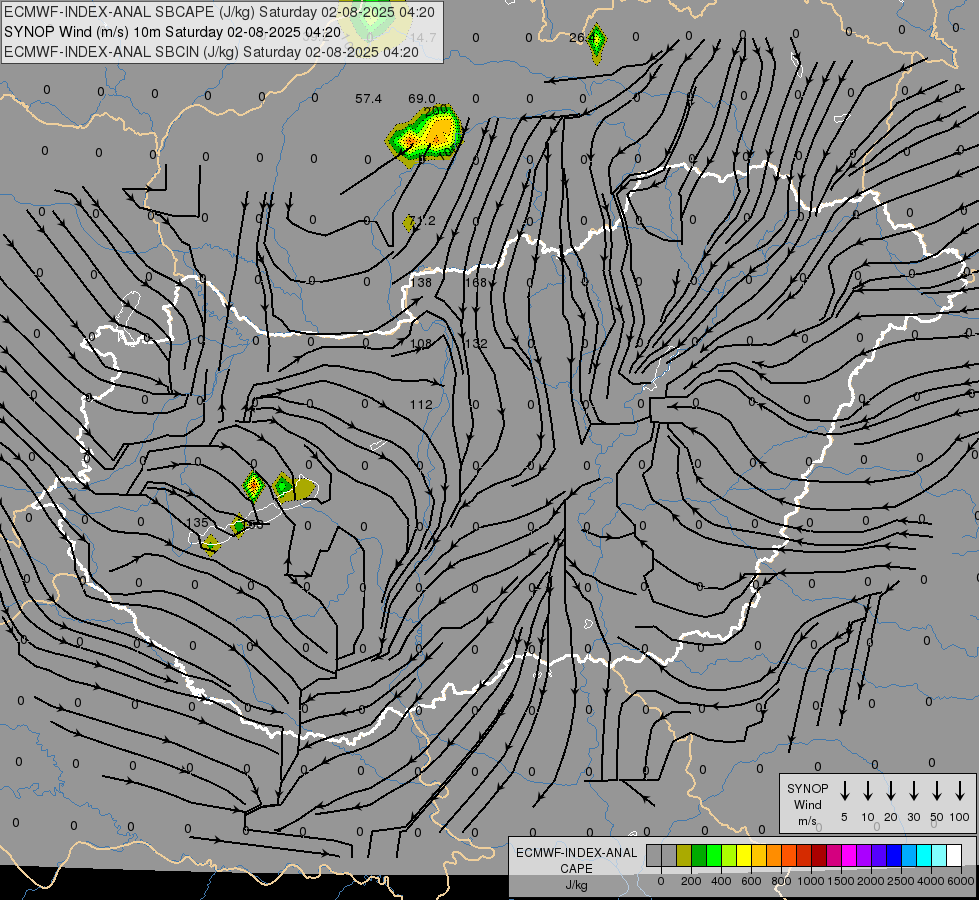Click the SYNOP Wind 10m title line
The height and width of the screenshot is (900, 979).
pyautogui.click(x=172, y=32)
